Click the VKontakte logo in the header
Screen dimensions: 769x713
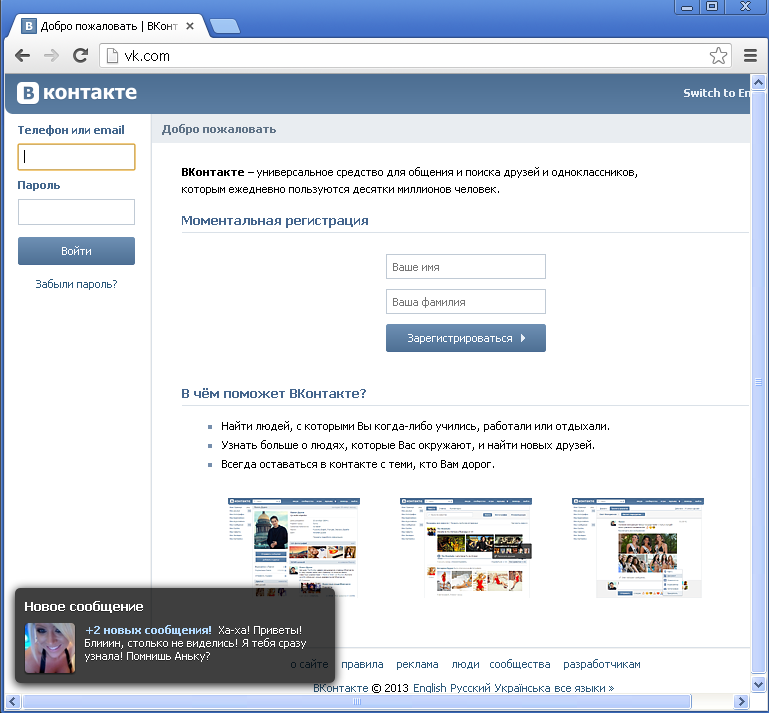coord(77,93)
